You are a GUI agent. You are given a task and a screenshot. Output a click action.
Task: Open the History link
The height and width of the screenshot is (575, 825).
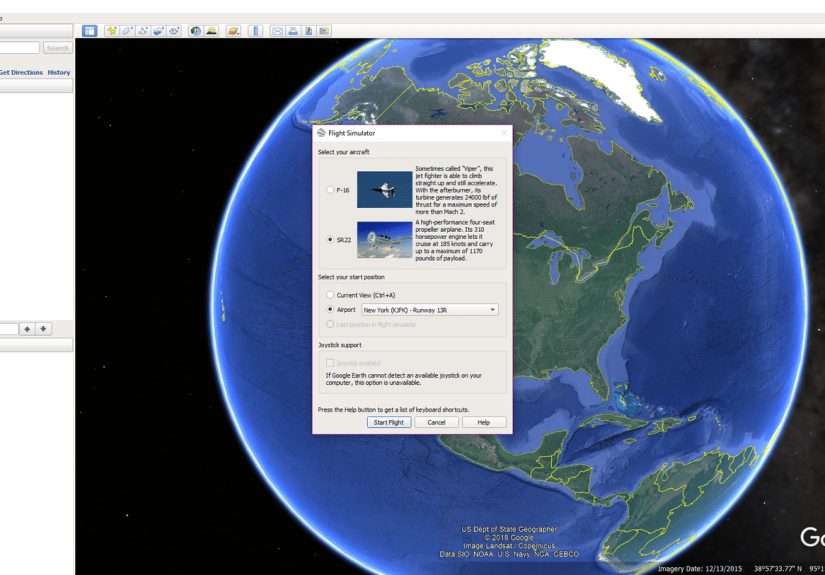click(59, 73)
